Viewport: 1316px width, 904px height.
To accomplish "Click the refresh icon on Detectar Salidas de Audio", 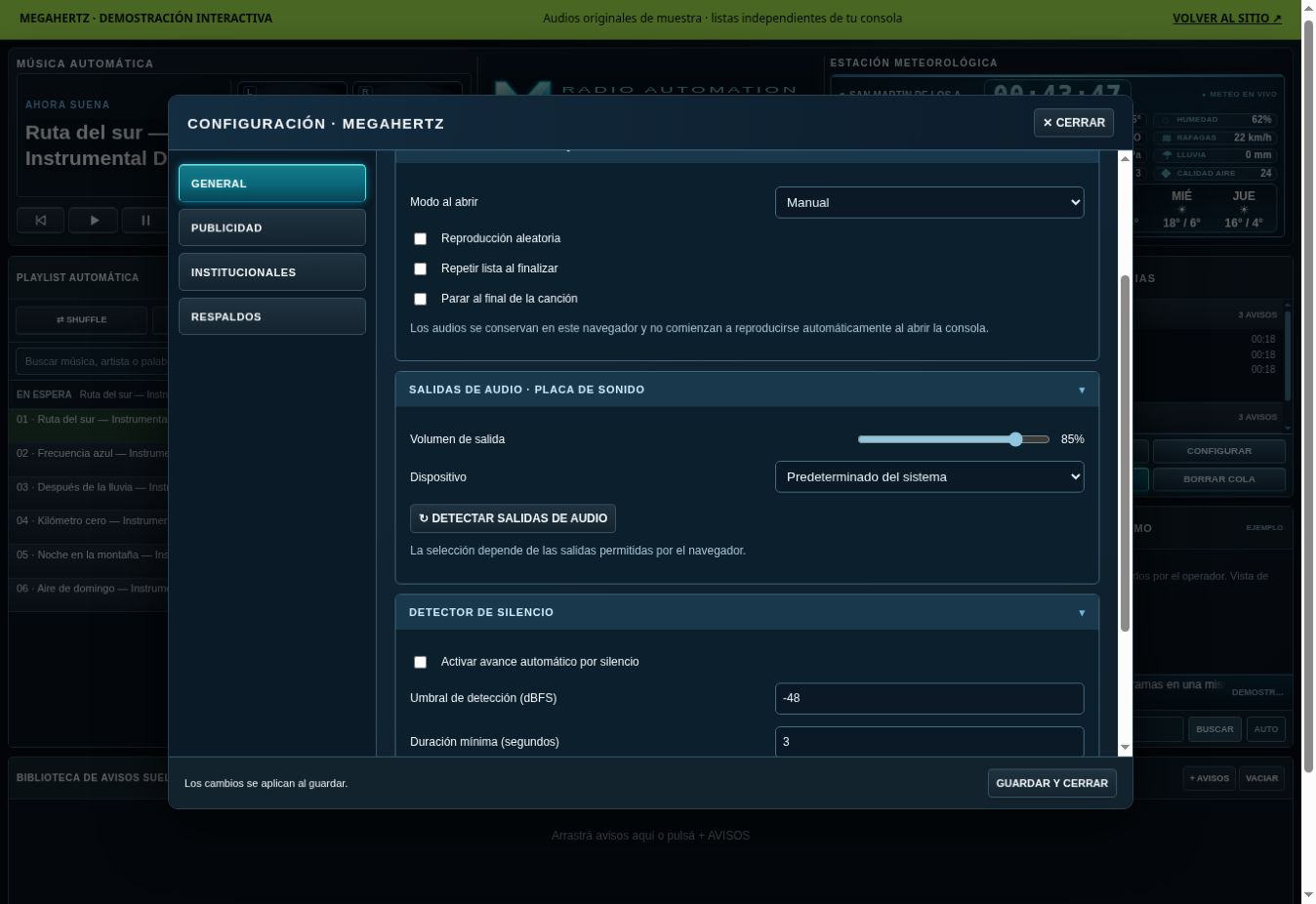I will coord(424,518).
